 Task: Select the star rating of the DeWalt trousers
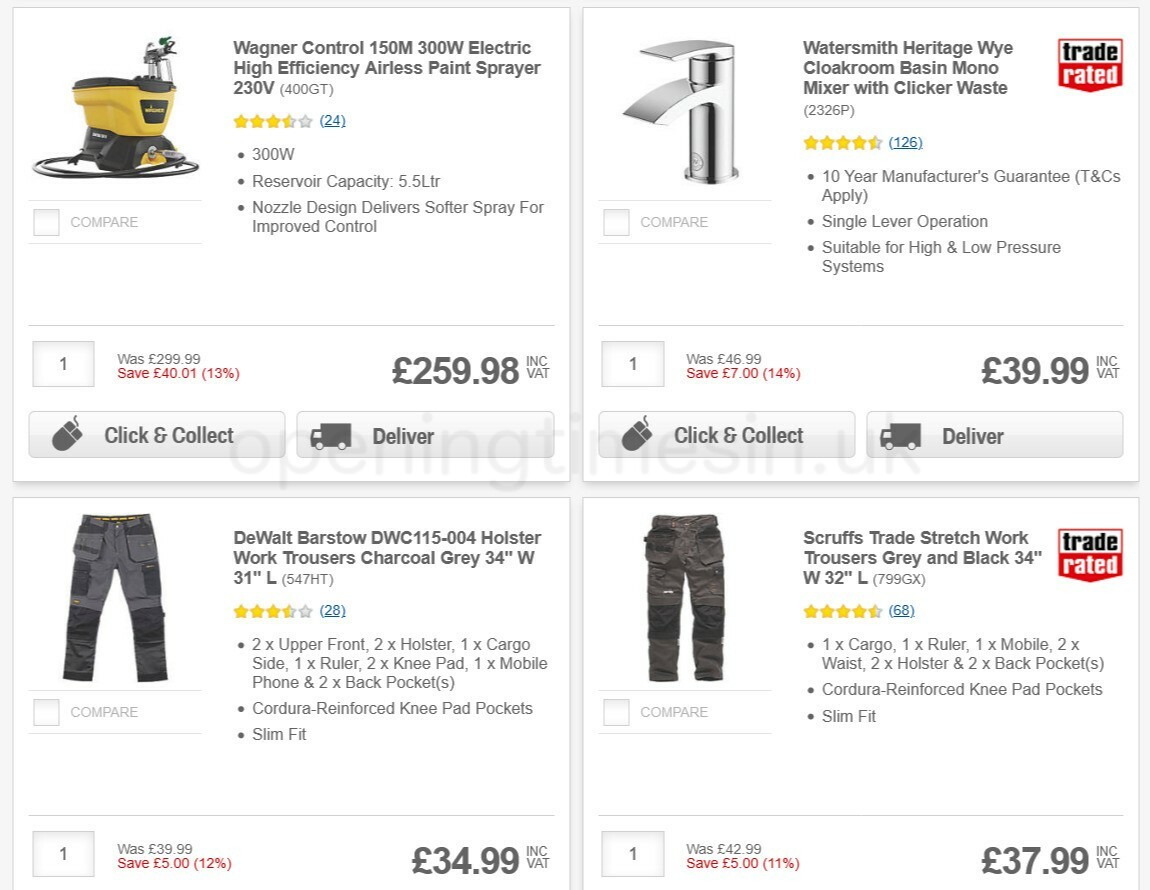tap(270, 610)
